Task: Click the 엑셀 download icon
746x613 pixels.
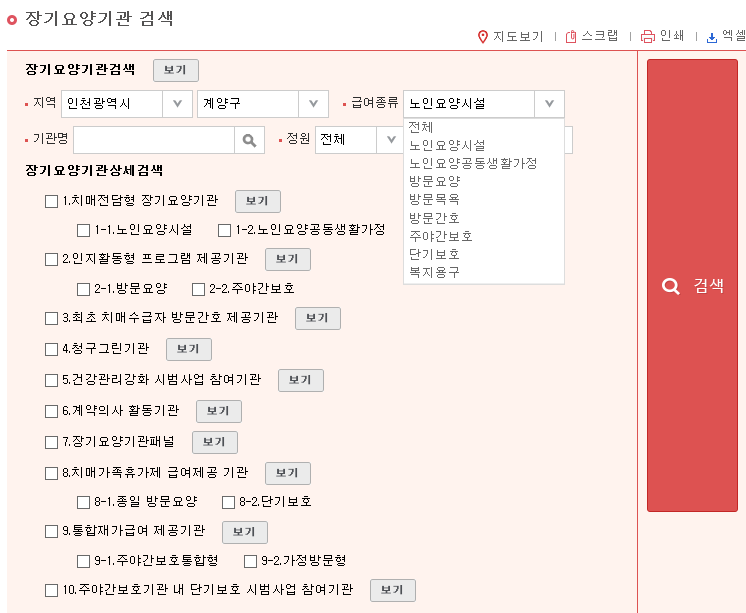Action: tap(712, 37)
